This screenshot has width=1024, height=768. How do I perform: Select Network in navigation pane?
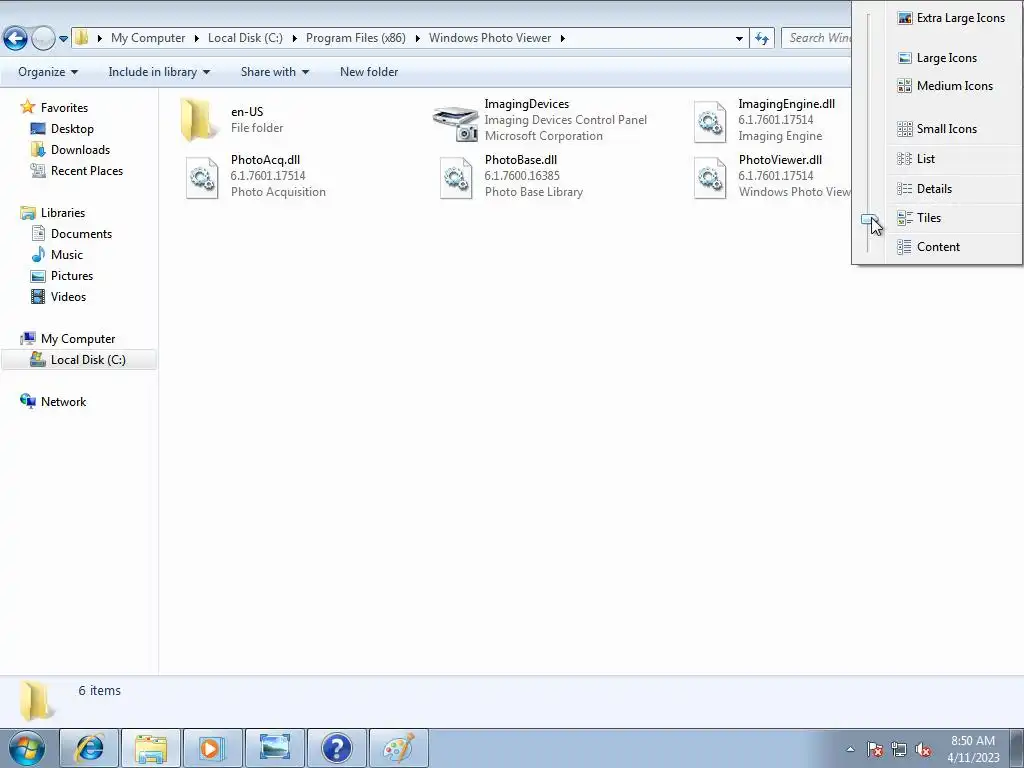tap(63, 402)
